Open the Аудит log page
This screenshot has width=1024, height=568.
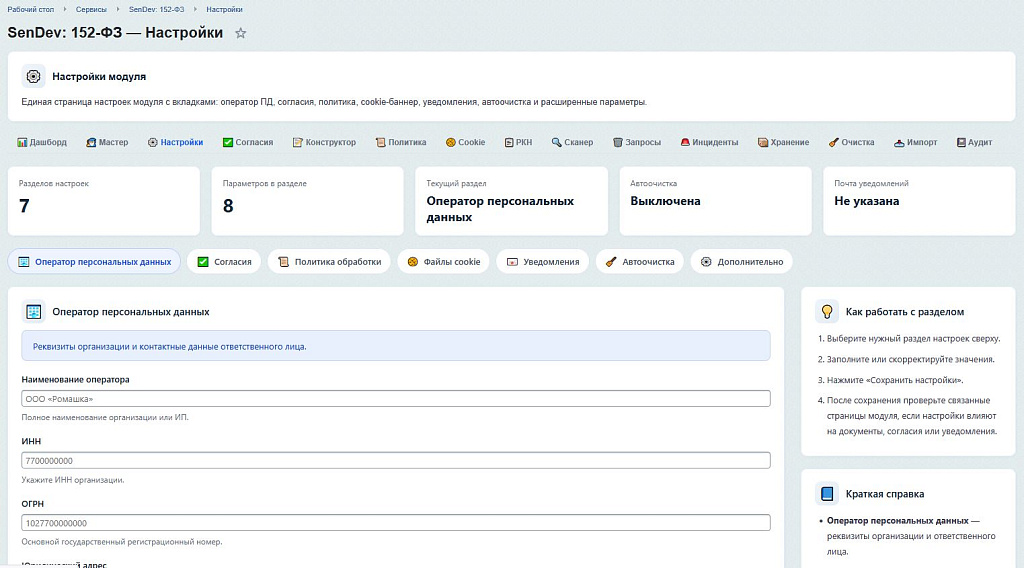click(974, 142)
